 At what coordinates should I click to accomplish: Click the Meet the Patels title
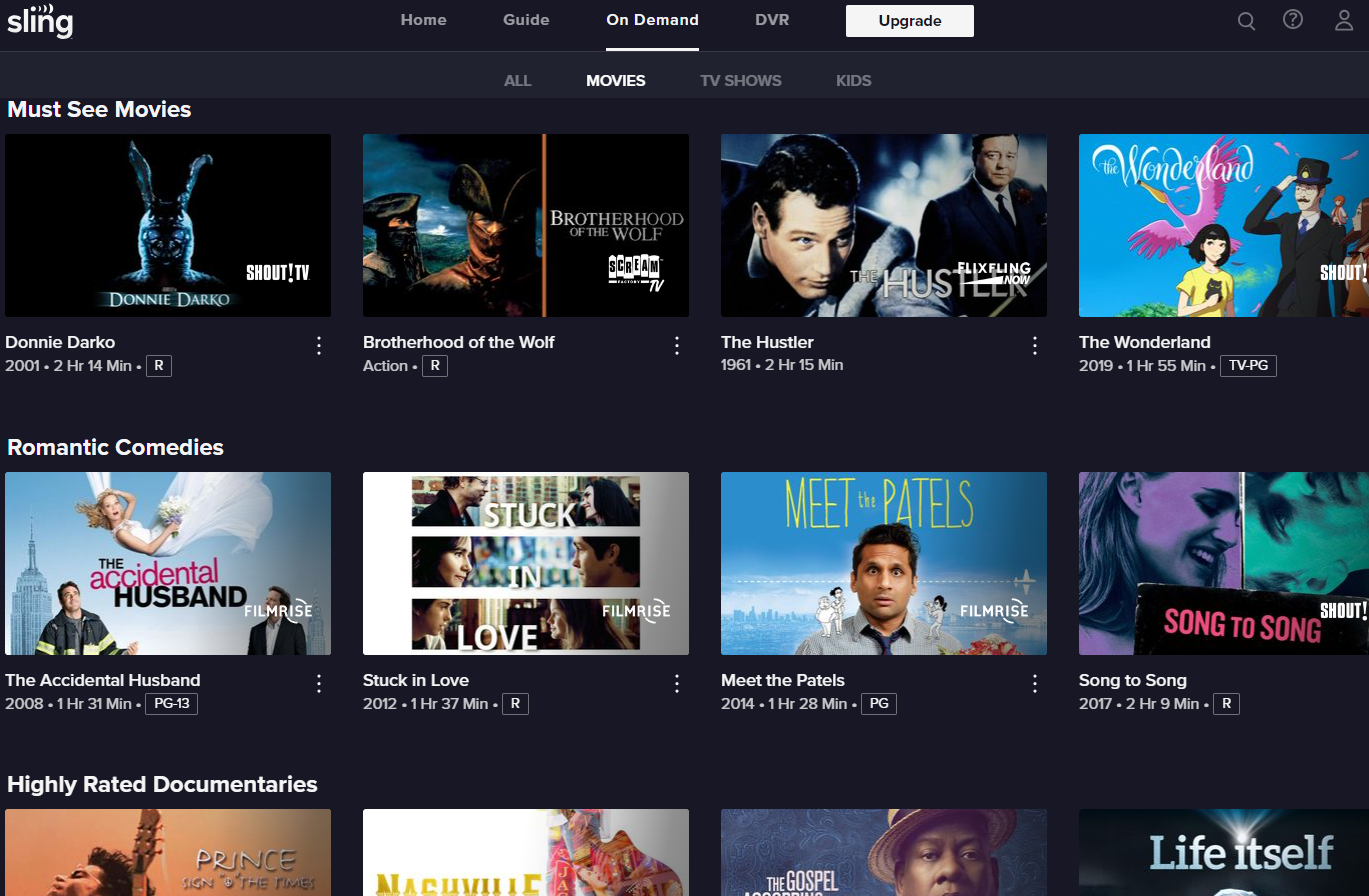pyautogui.click(x=783, y=680)
